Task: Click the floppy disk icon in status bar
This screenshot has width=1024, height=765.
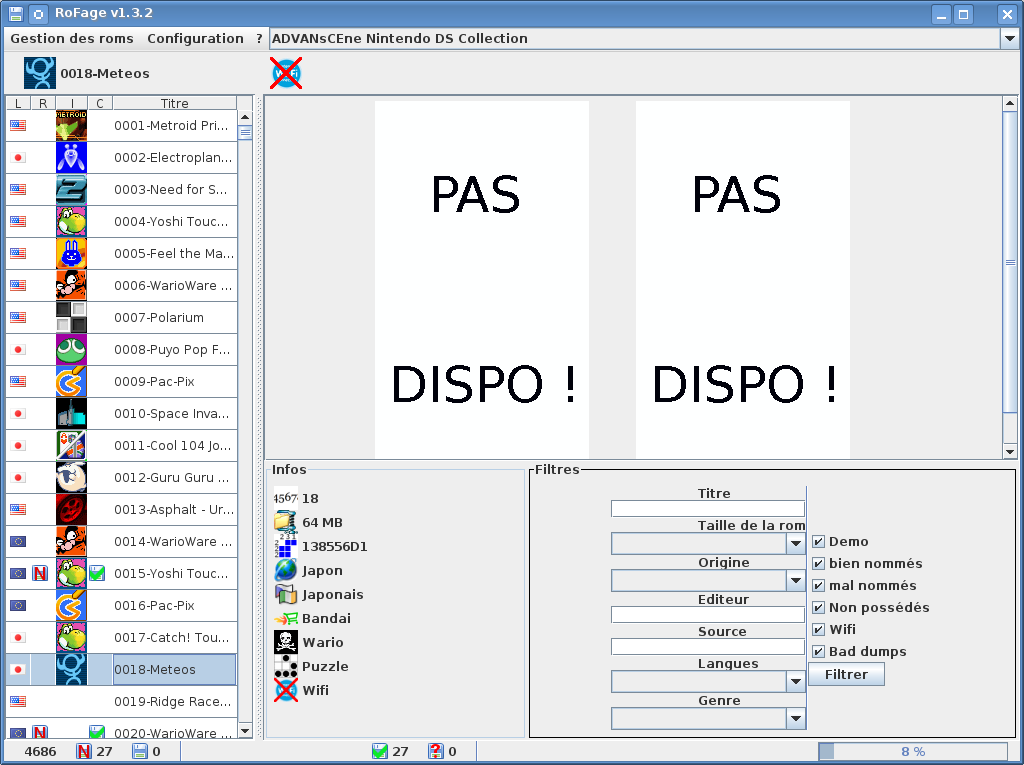Action: pyautogui.click(x=140, y=751)
